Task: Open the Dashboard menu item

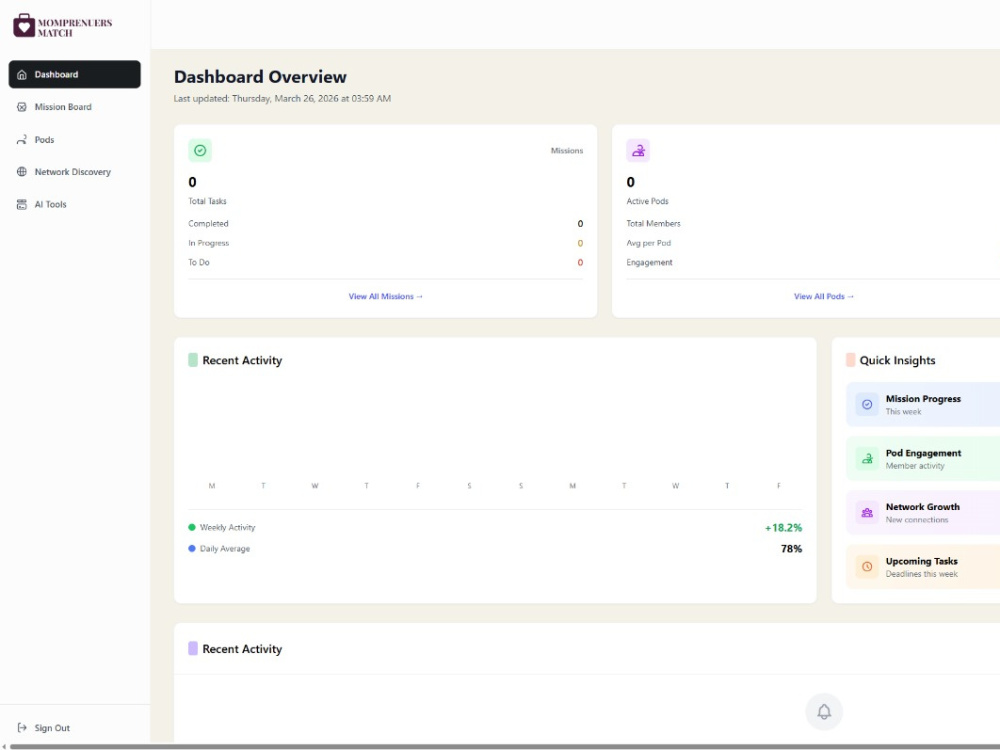Action: pyautogui.click(x=75, y=75)
